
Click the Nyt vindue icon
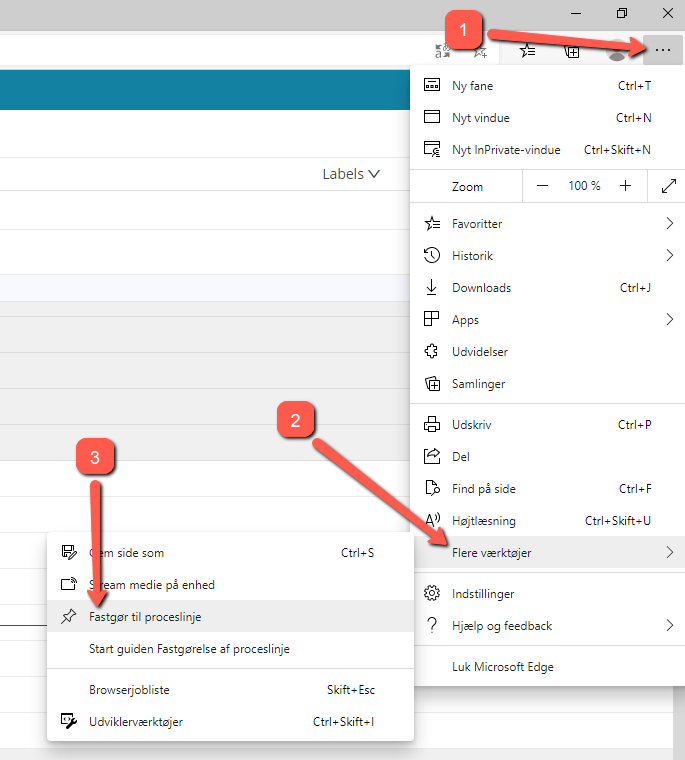pyautogui.click(x=432, y=117)
